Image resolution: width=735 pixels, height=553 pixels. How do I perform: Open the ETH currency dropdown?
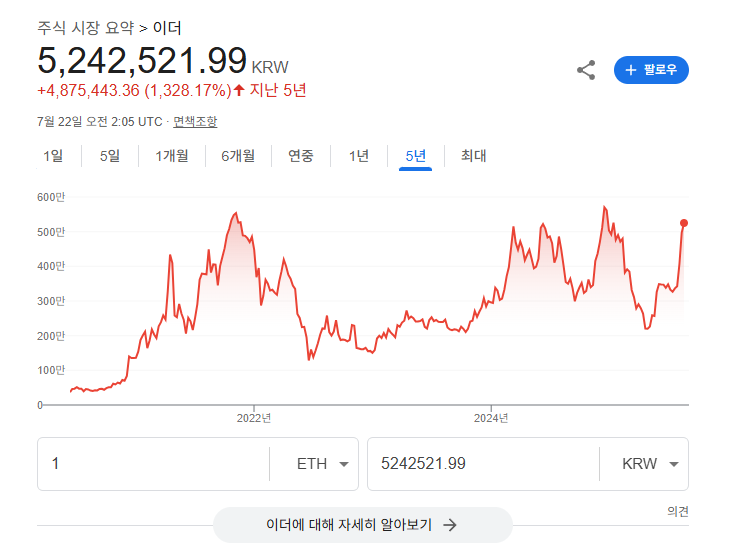322,464
